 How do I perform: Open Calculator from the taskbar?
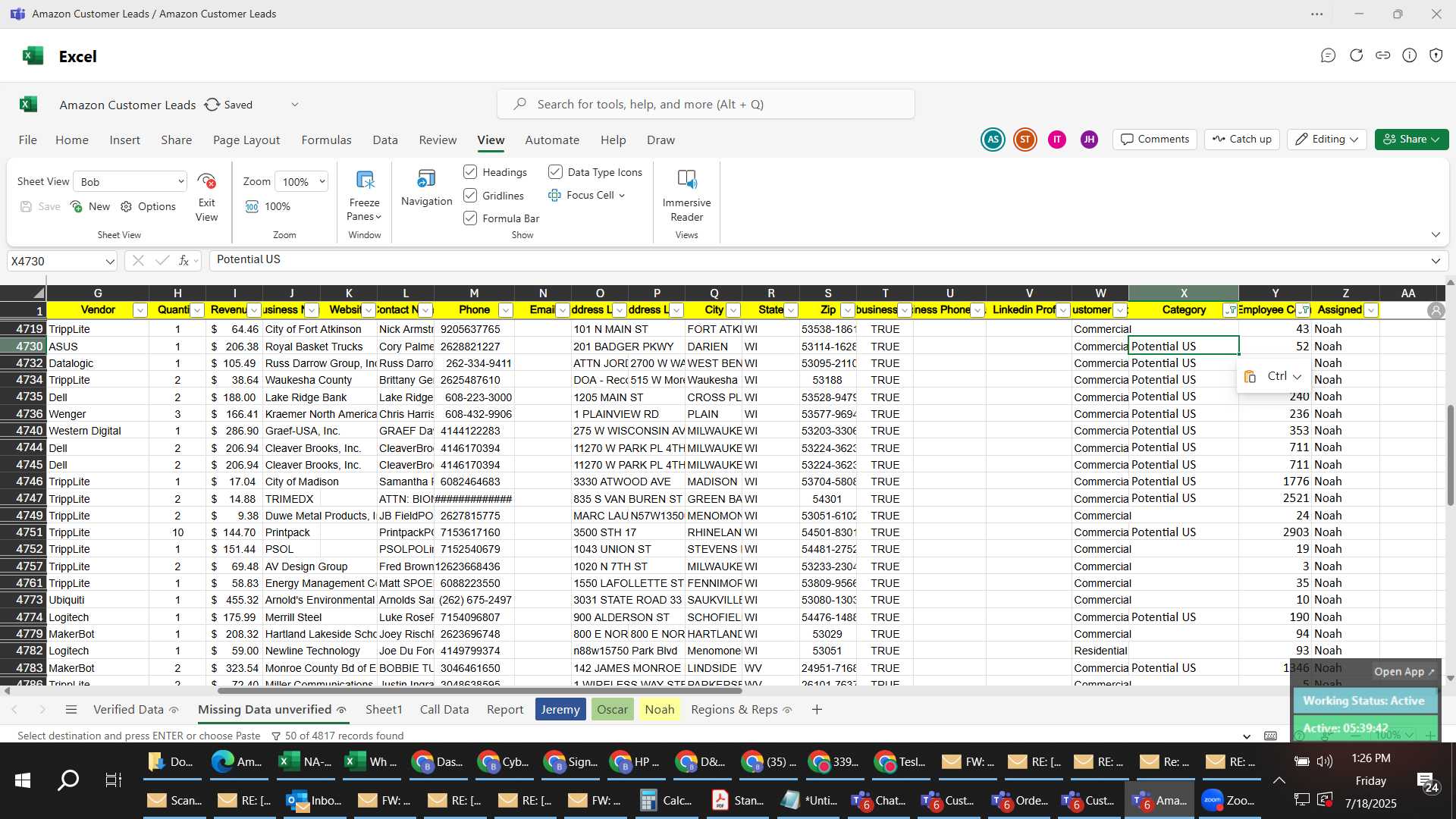pyautogui.click(x=666, y=800)
